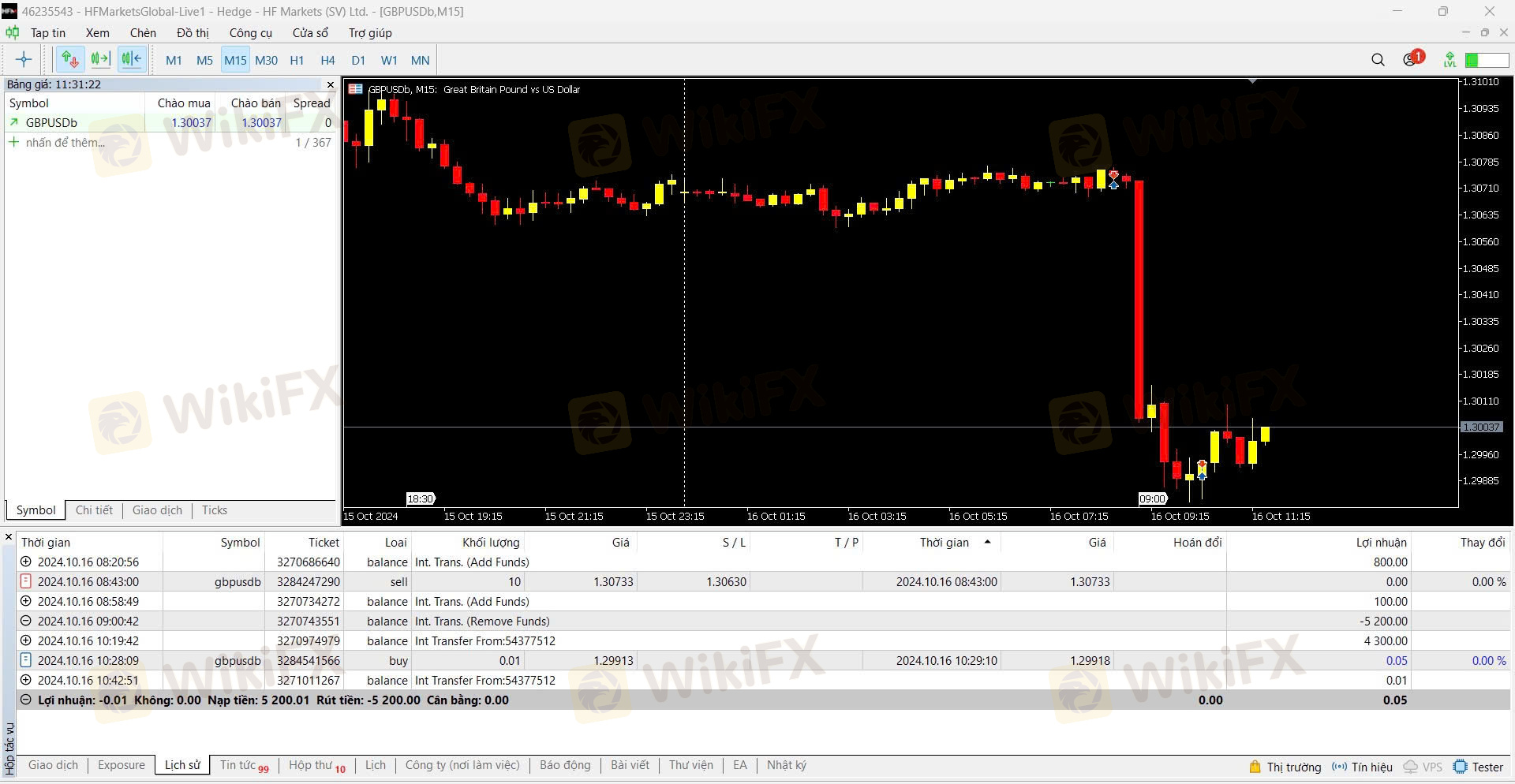Screen dimensions: 1515x784
Task: Click sell deal icon at 08:43:00 row
Action: pyautogui.click(x=26, y=581)
